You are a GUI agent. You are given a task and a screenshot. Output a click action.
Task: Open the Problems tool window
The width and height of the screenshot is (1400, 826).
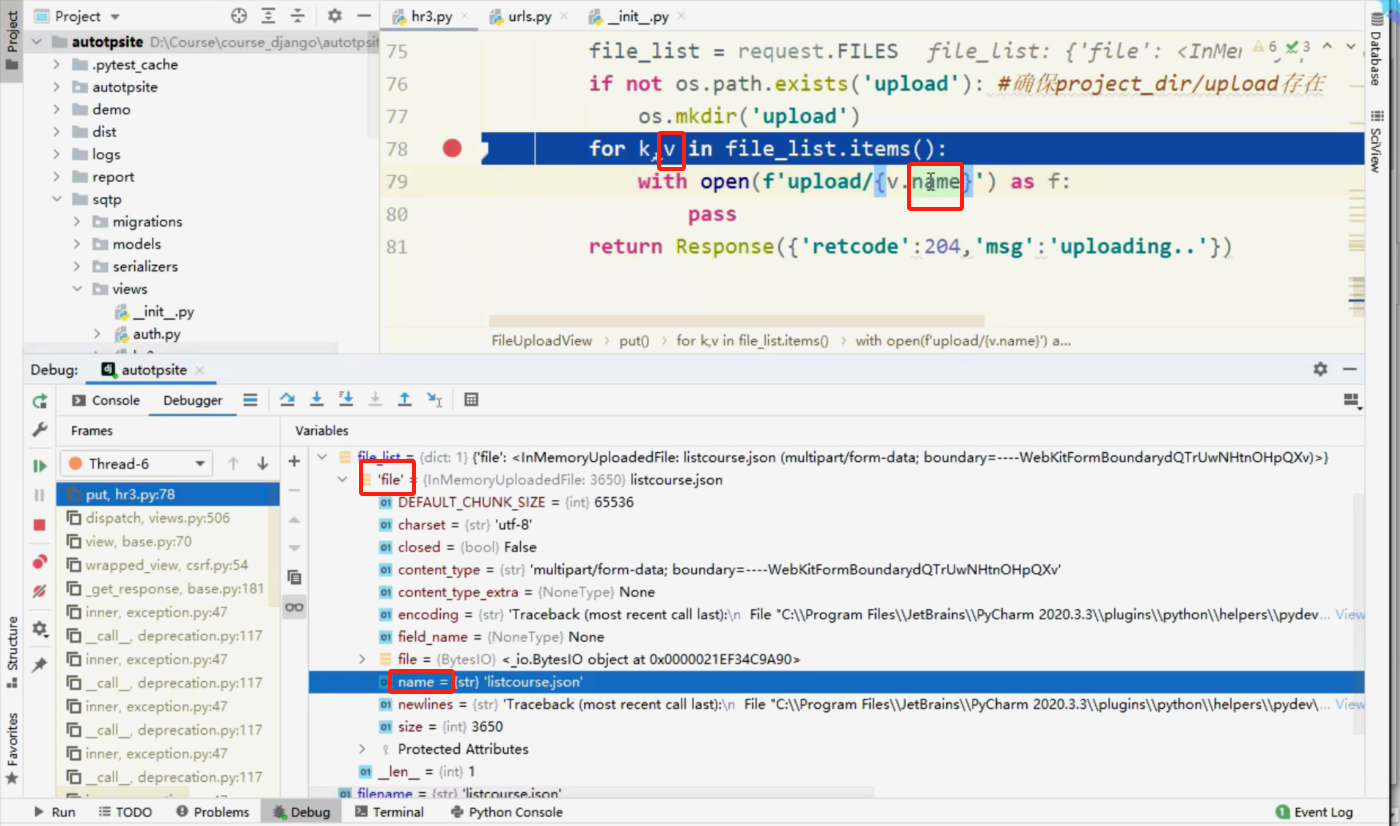(x=212, y=812)
